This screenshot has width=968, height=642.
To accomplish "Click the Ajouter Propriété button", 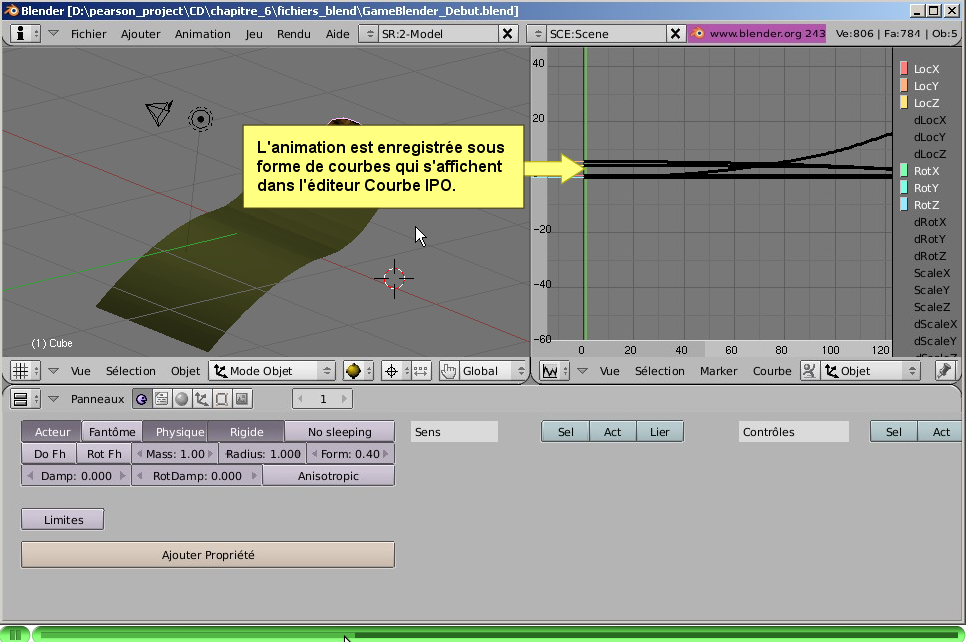I will pos(208,554).
